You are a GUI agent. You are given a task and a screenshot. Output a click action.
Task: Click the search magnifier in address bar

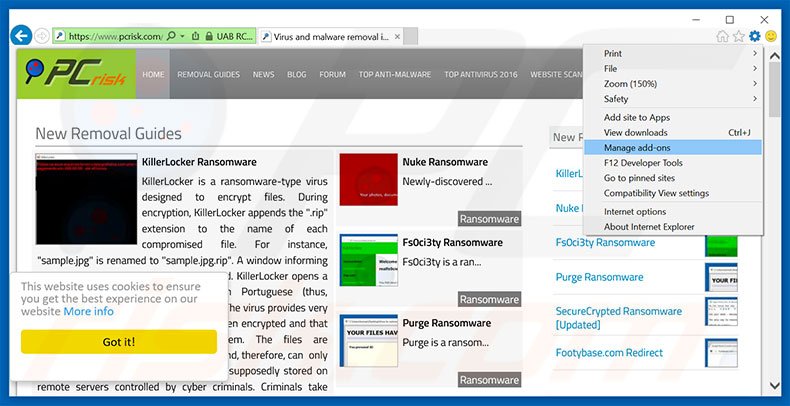(x=171, y=36)
